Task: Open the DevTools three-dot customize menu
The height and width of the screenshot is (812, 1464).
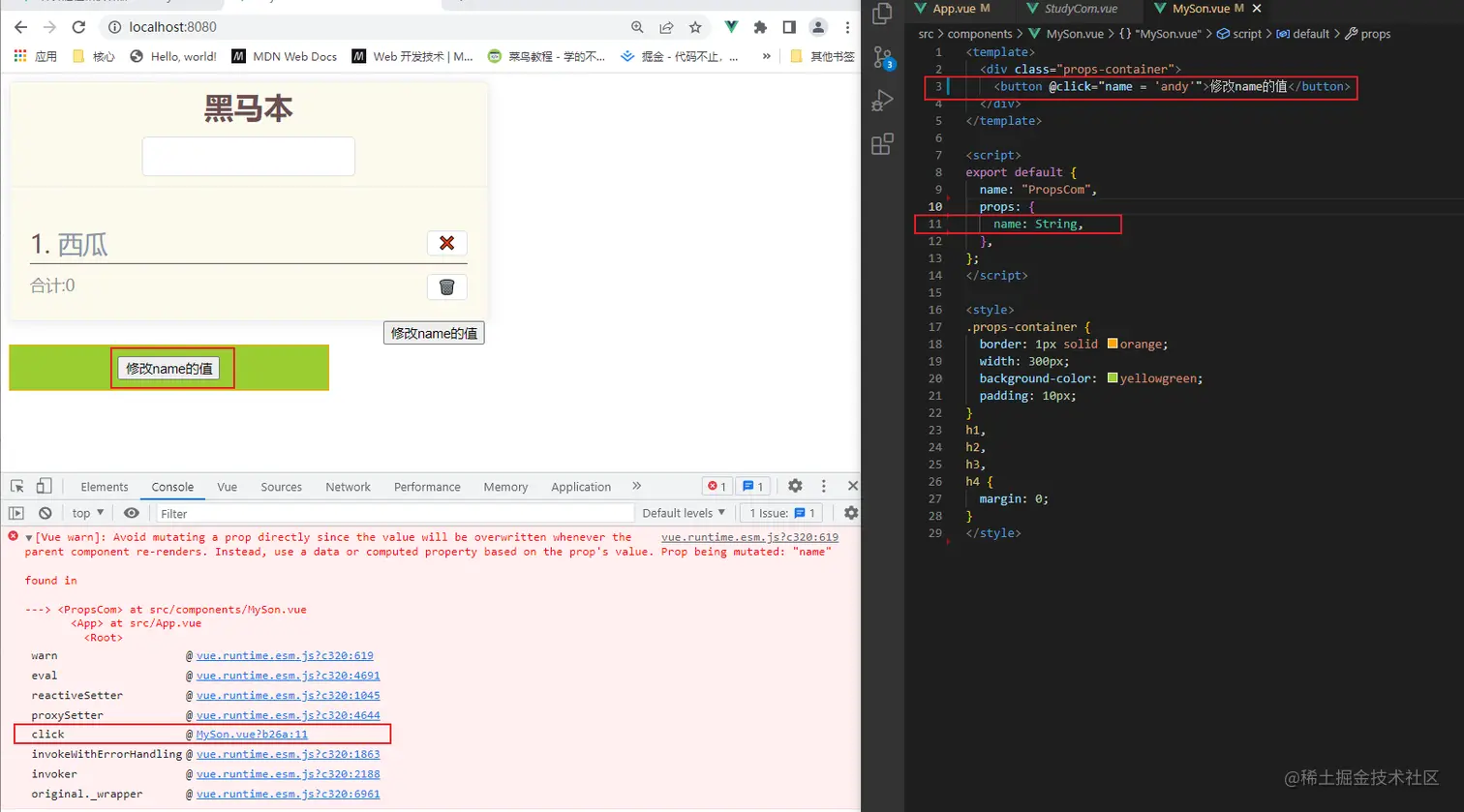Action: 824,486
